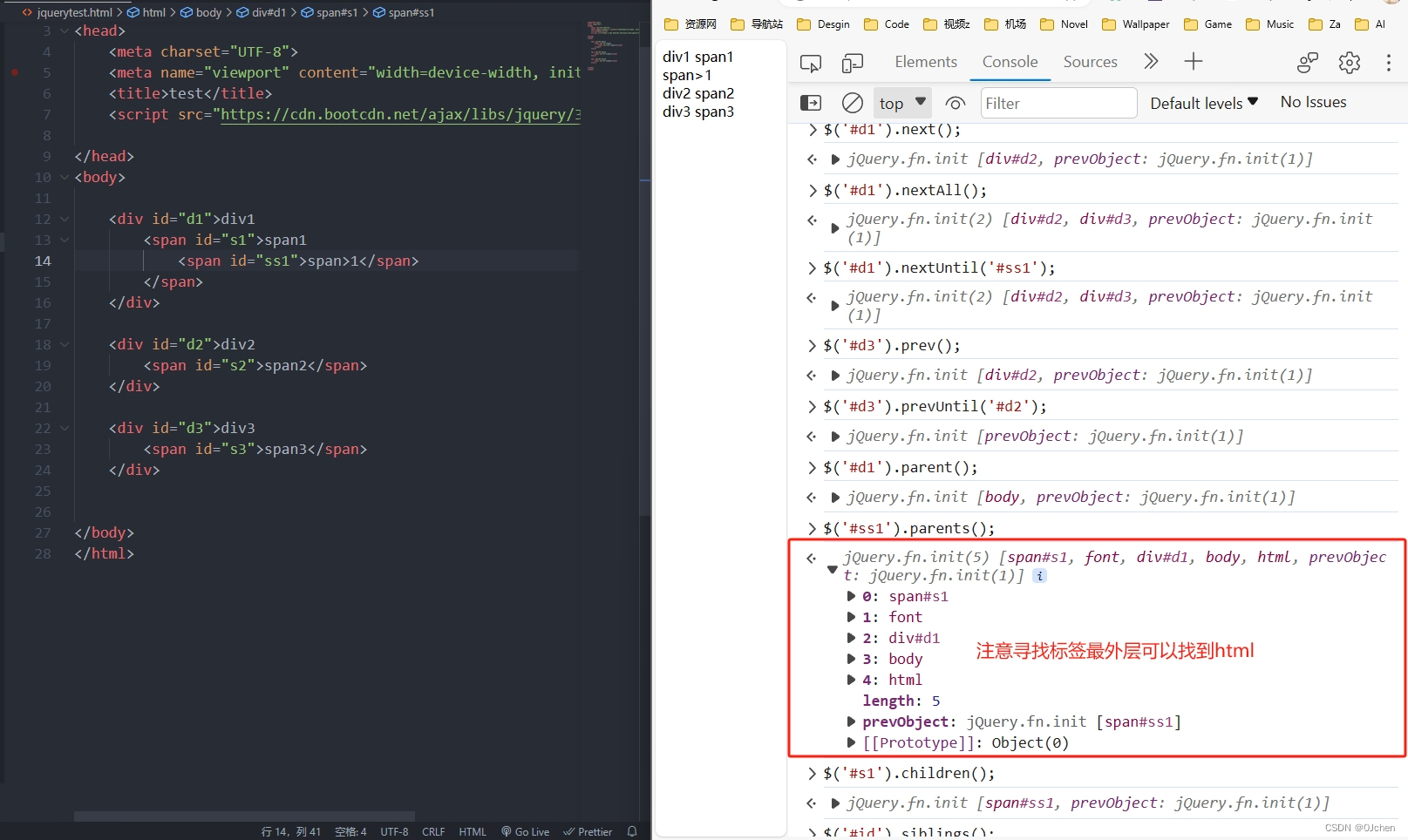Open the Desgin bookmark folder
This screenshot has height=840, width=1408.
click(x=823, y=24)
